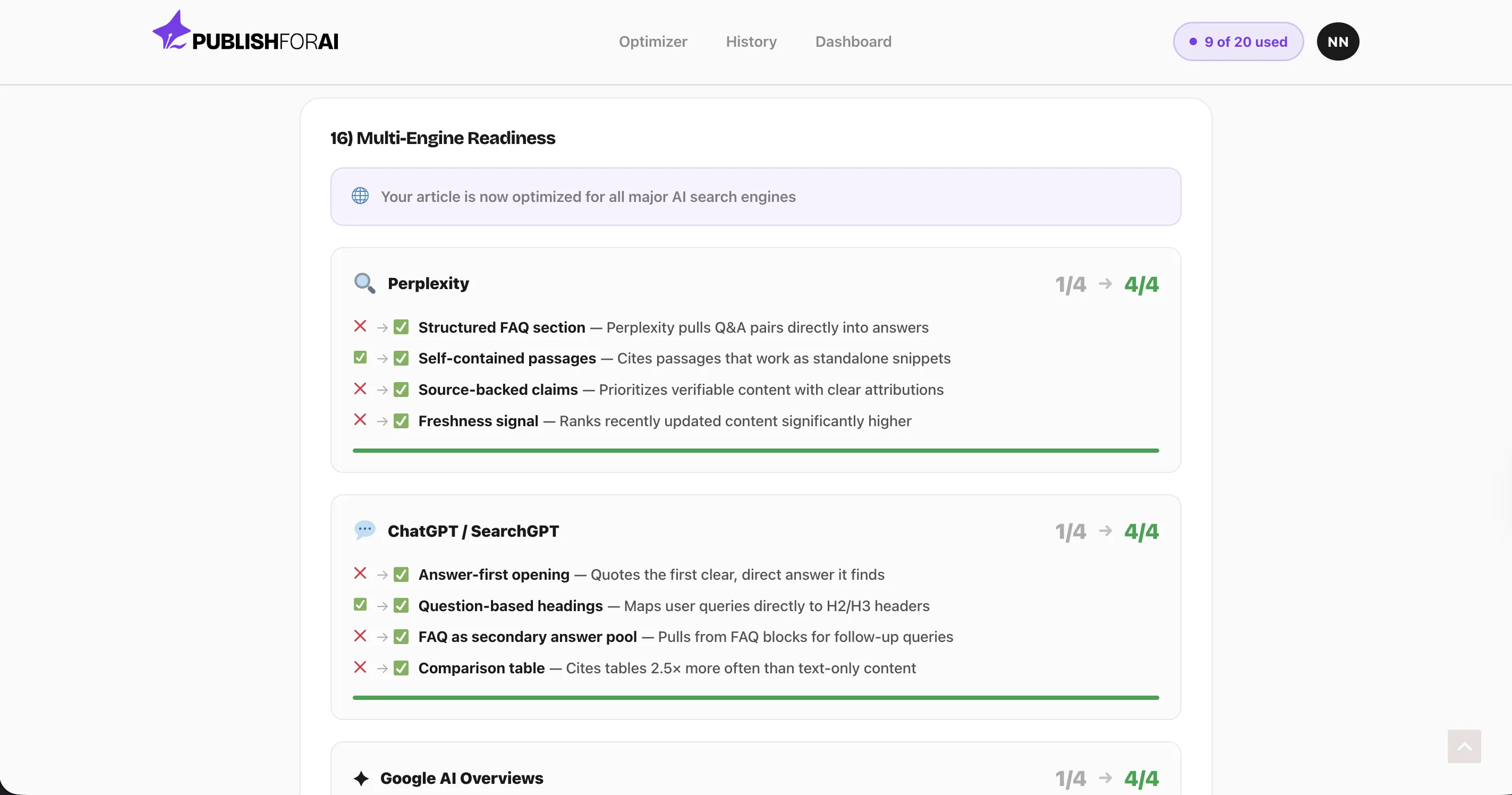Click the PublishForAI star logo
The image size is (1512, 795).
(x=171, y=31)
